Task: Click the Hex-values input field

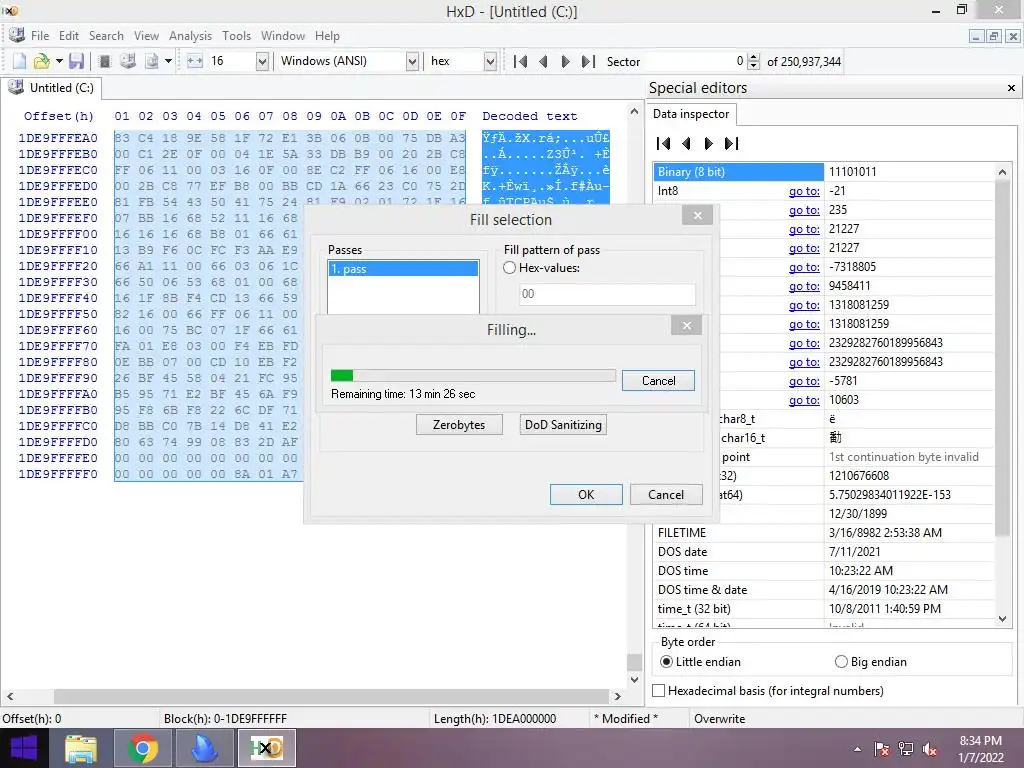Action: tap(607, 294)
